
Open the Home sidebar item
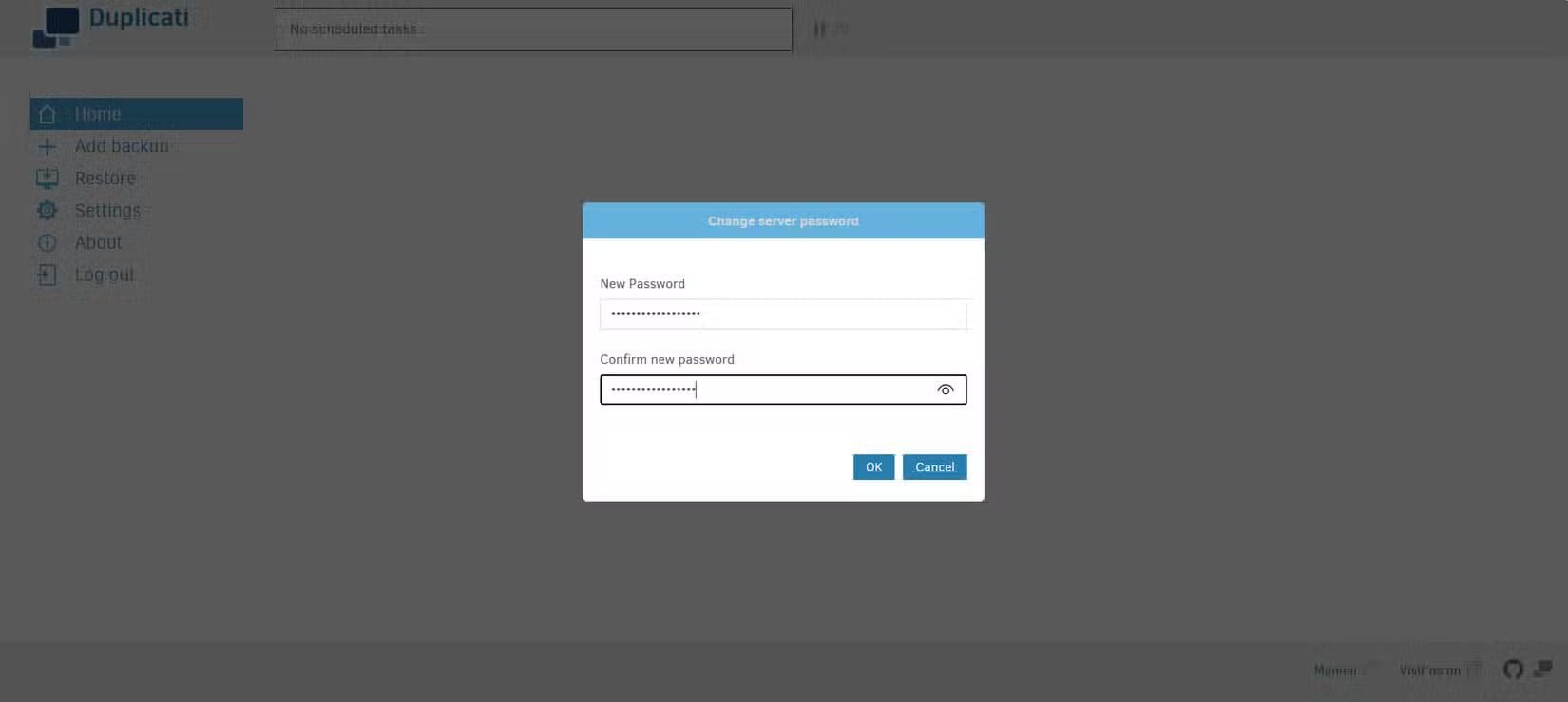[x=136, y=114]
